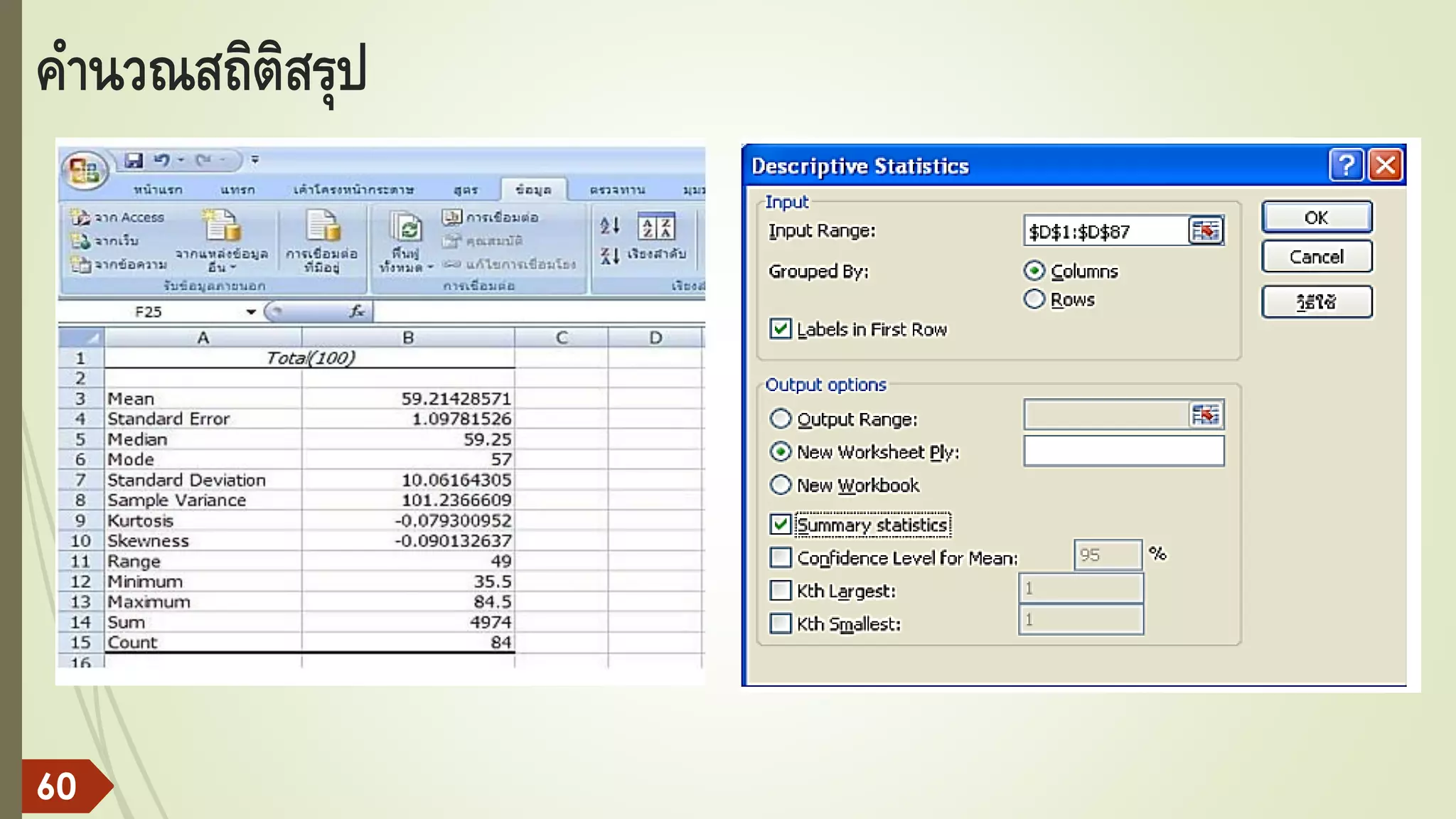The image size is (1456, 819).
Task: Click the Input Range collapse selector icon
Action: click(1205, 231)
